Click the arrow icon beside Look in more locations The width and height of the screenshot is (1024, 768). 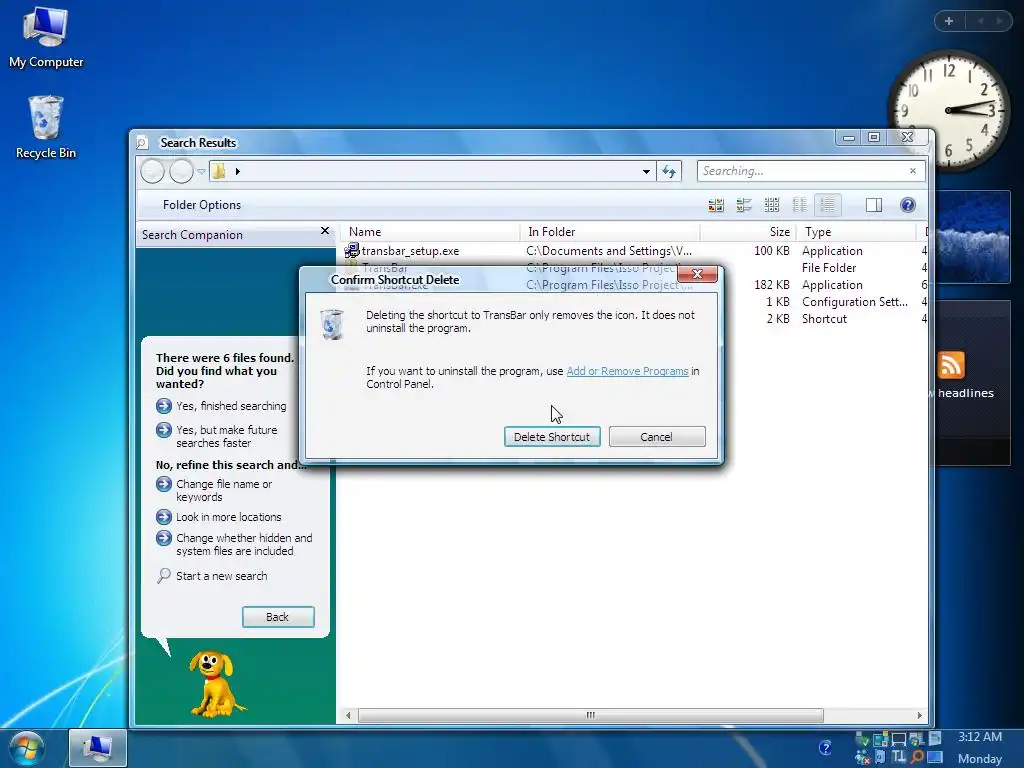click(164, 517)
